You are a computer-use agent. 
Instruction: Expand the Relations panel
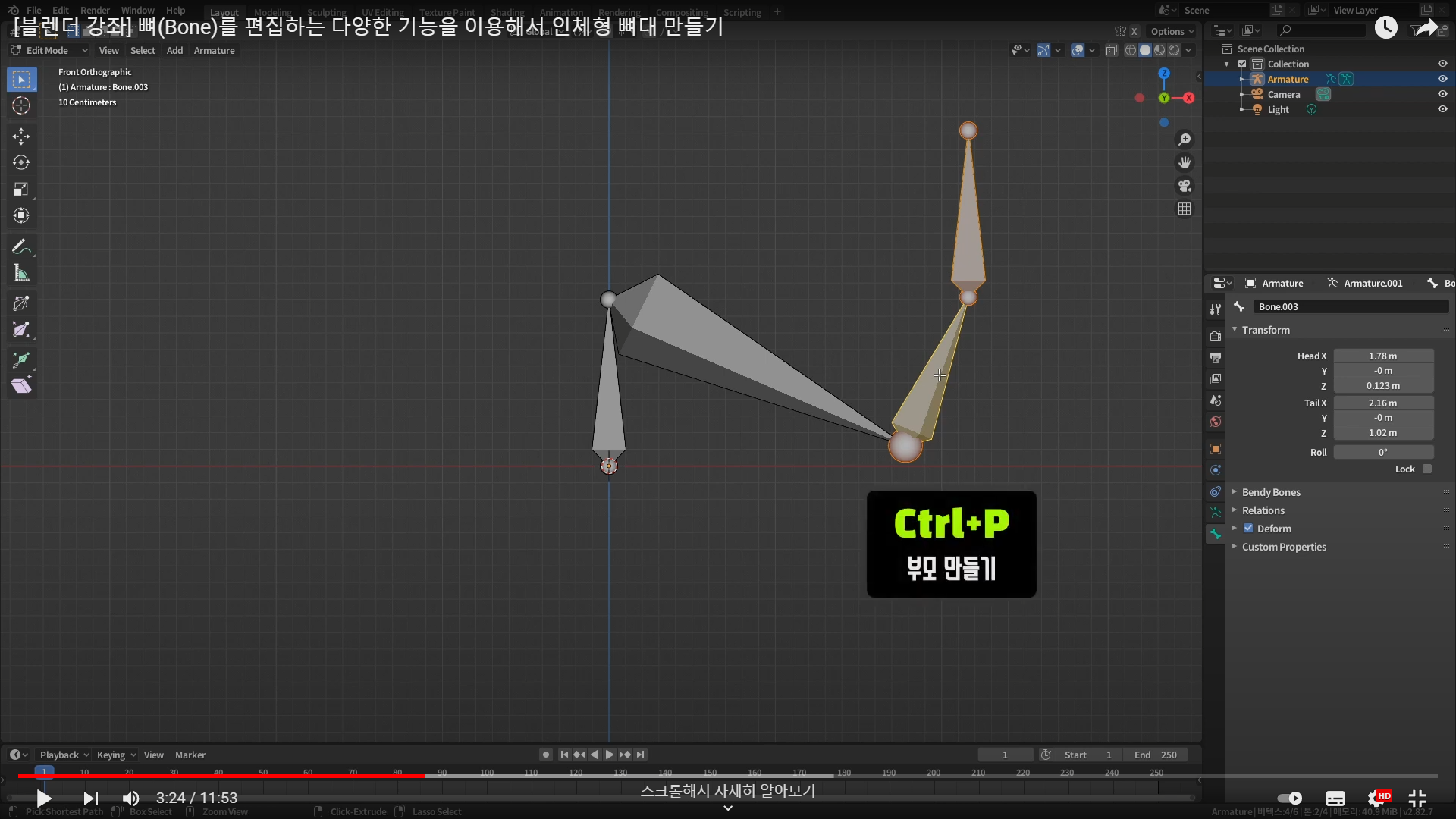1263,510
